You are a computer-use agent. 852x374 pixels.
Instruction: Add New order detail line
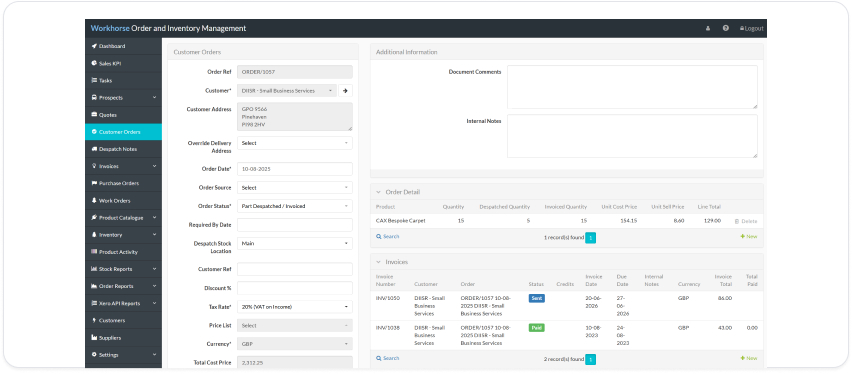749,236
